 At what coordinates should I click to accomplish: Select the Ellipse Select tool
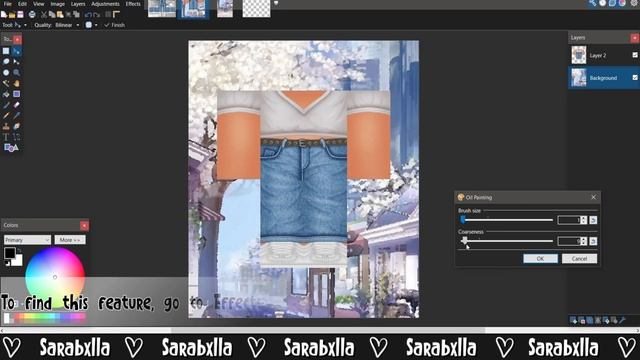tap(6, 73)
